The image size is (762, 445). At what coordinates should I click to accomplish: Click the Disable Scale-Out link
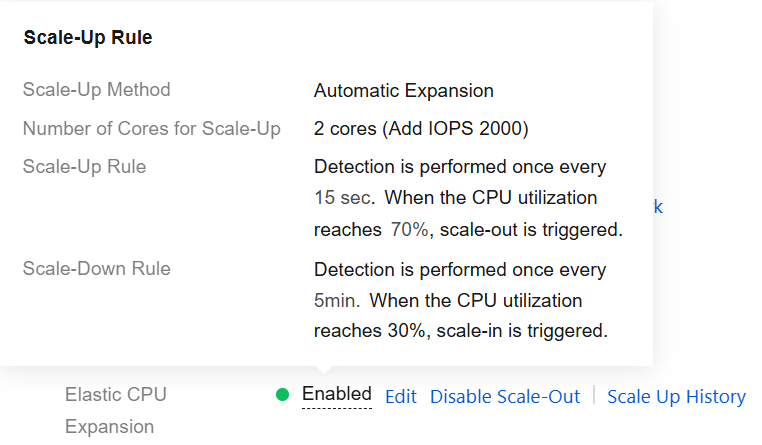pos(505,396)
